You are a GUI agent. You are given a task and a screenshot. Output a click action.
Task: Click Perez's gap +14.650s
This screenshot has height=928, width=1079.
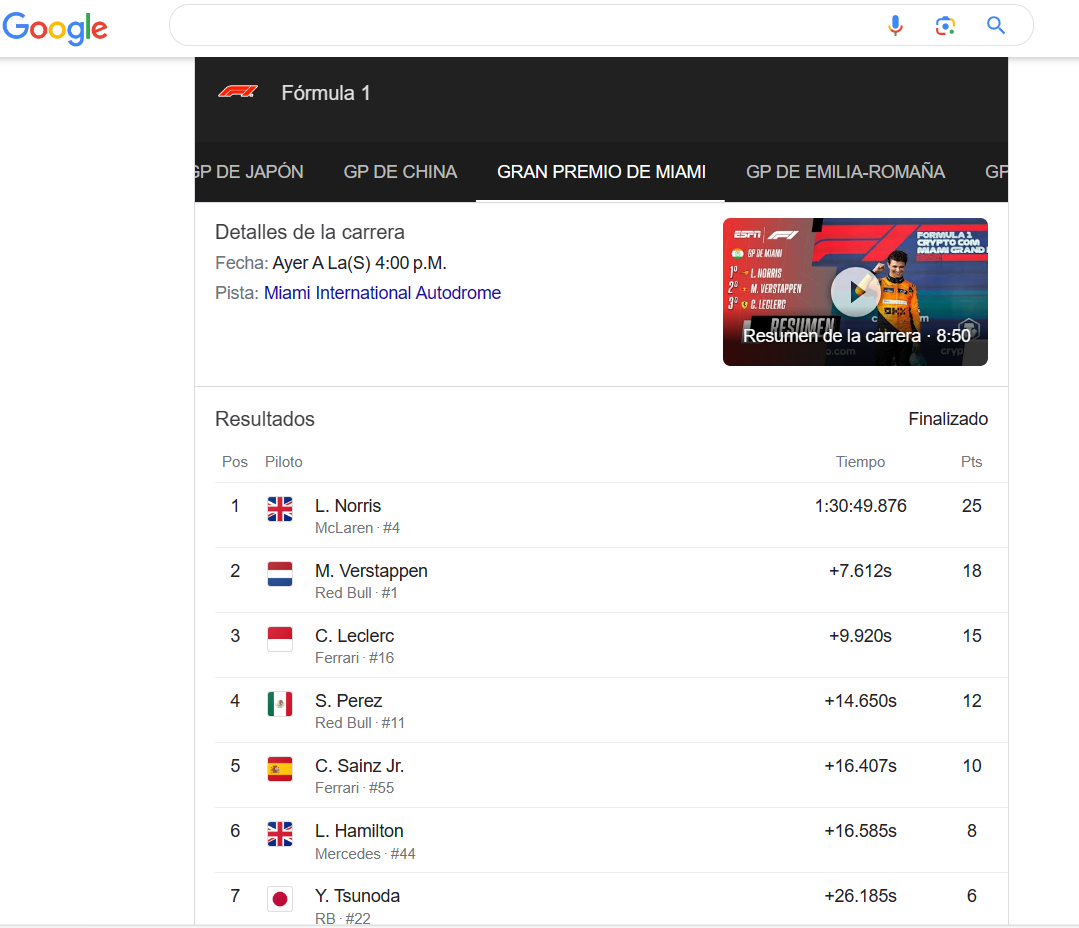click(861, 701)
